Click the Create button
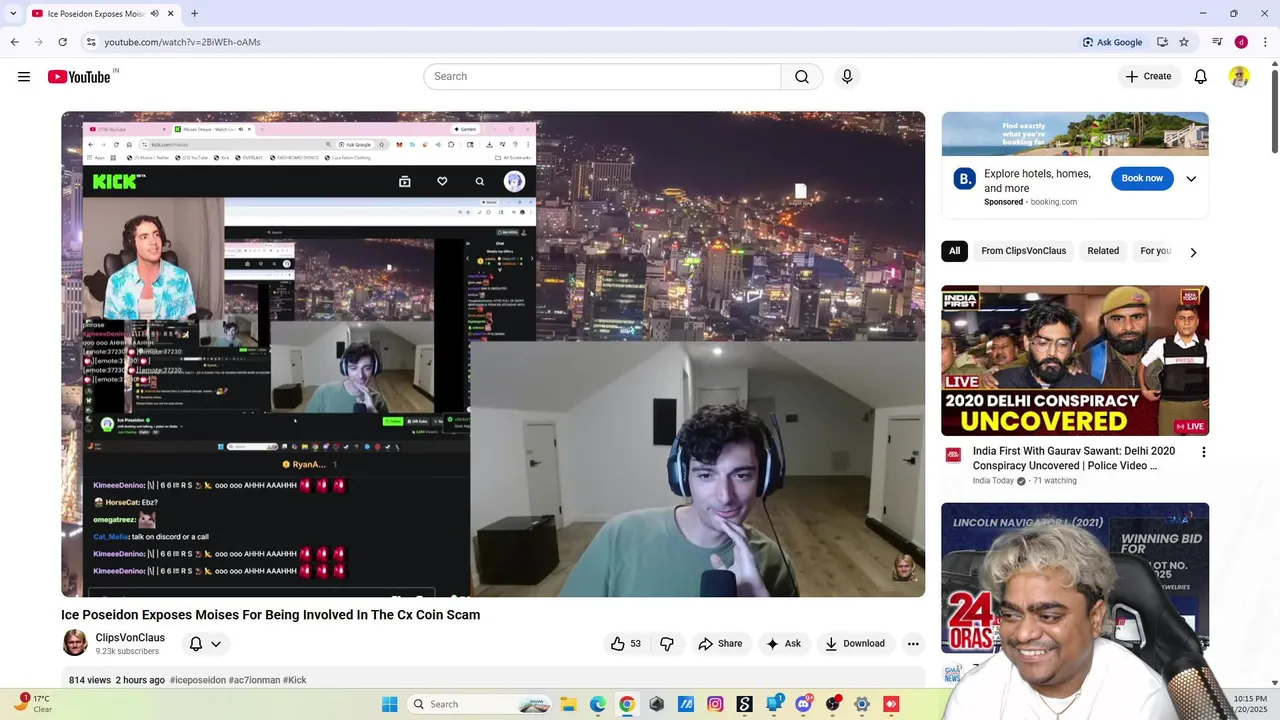Image resolution: width=1280 pixels, height=720 pixels. pyautogui.click(x=1147, y=77)
